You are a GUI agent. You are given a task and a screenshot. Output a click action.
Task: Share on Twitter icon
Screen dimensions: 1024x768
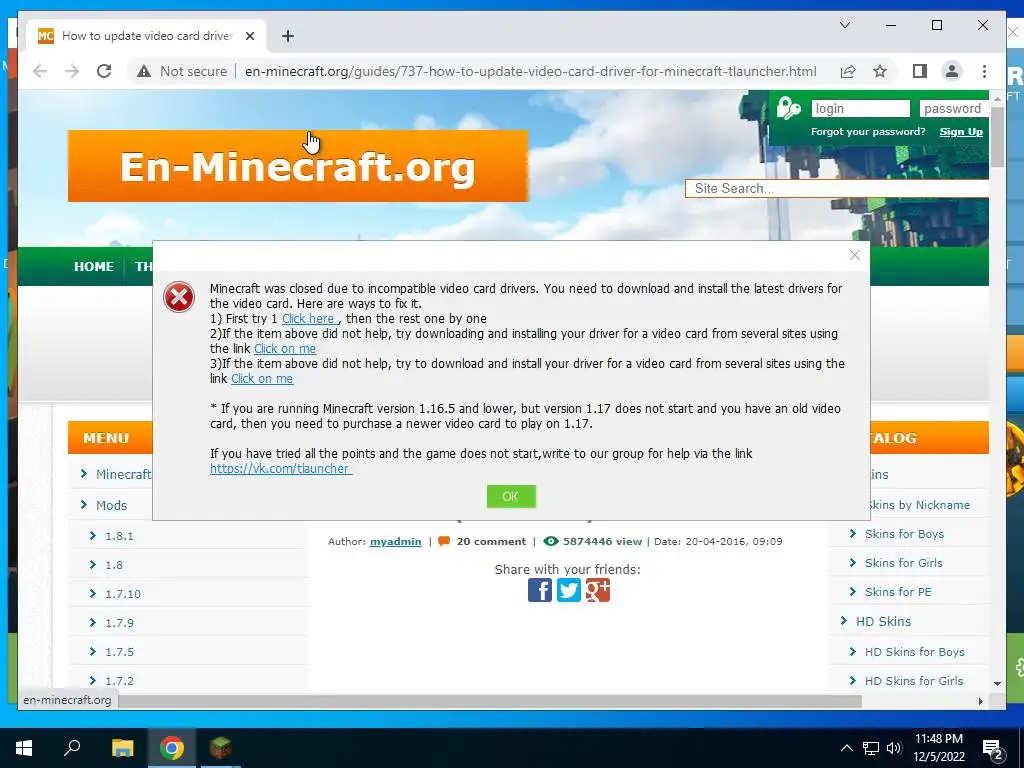tap(568, 590)
